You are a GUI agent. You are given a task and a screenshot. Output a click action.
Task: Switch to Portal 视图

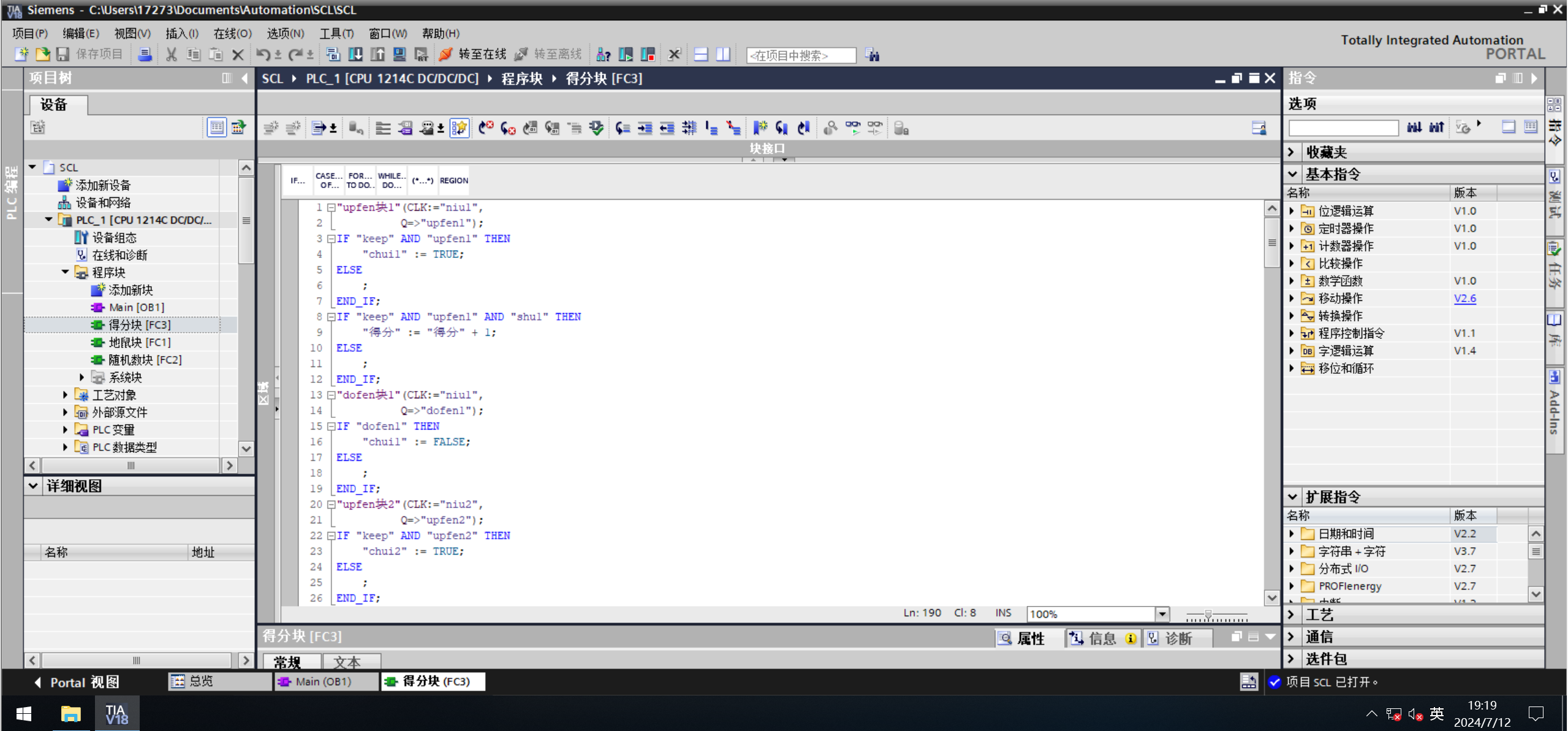coord(77,682)
